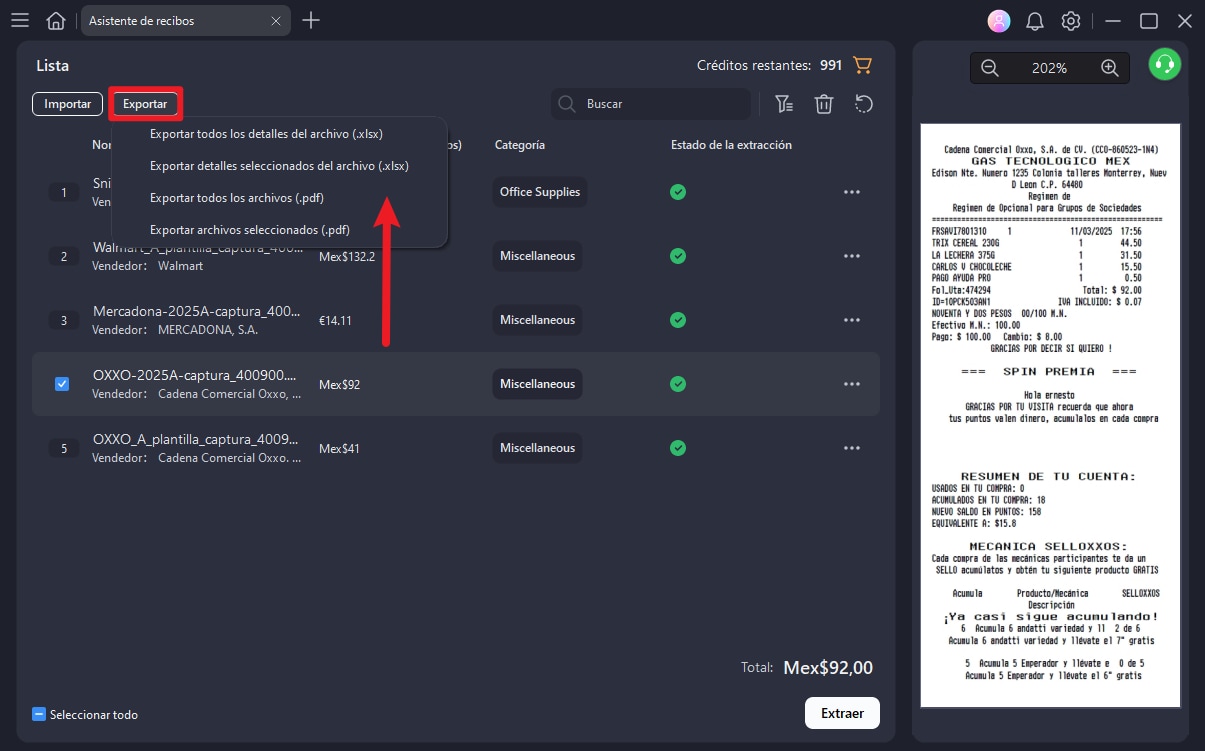Open three-dot menu on OXXO_A_plantilla row
Screen dimensions: 1205x751
point(852,448)
